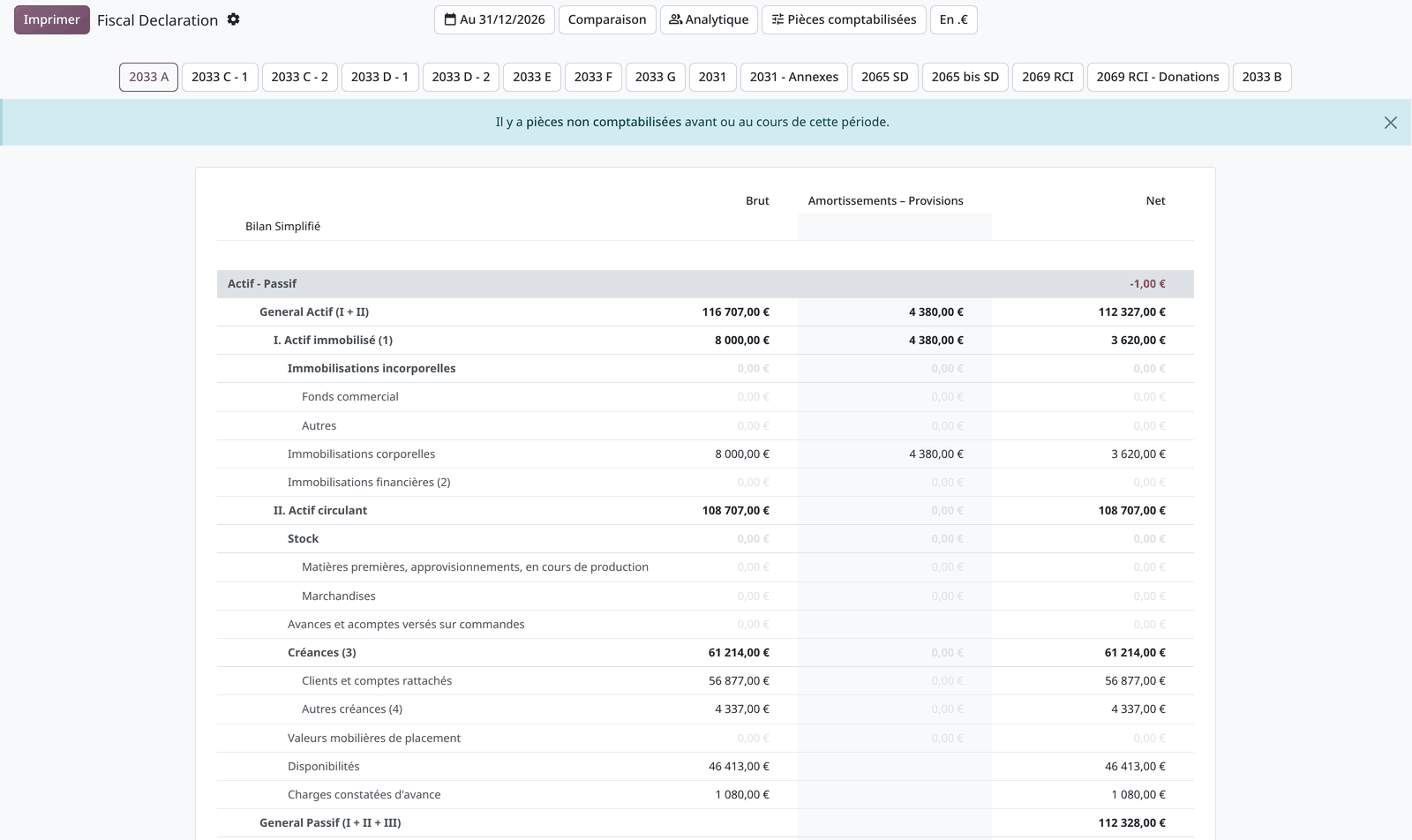Select the Créances (3) line
Image resolution: width=1412 pixels, height=840 pixels.
pos(705,652)
